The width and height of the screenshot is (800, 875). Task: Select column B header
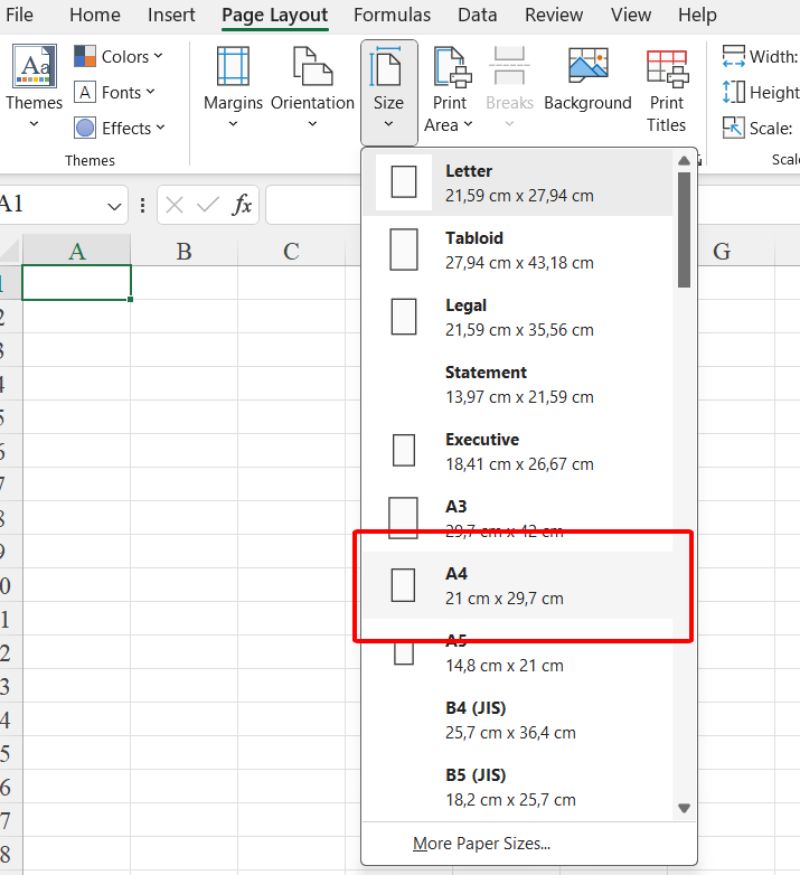point(184,251)
